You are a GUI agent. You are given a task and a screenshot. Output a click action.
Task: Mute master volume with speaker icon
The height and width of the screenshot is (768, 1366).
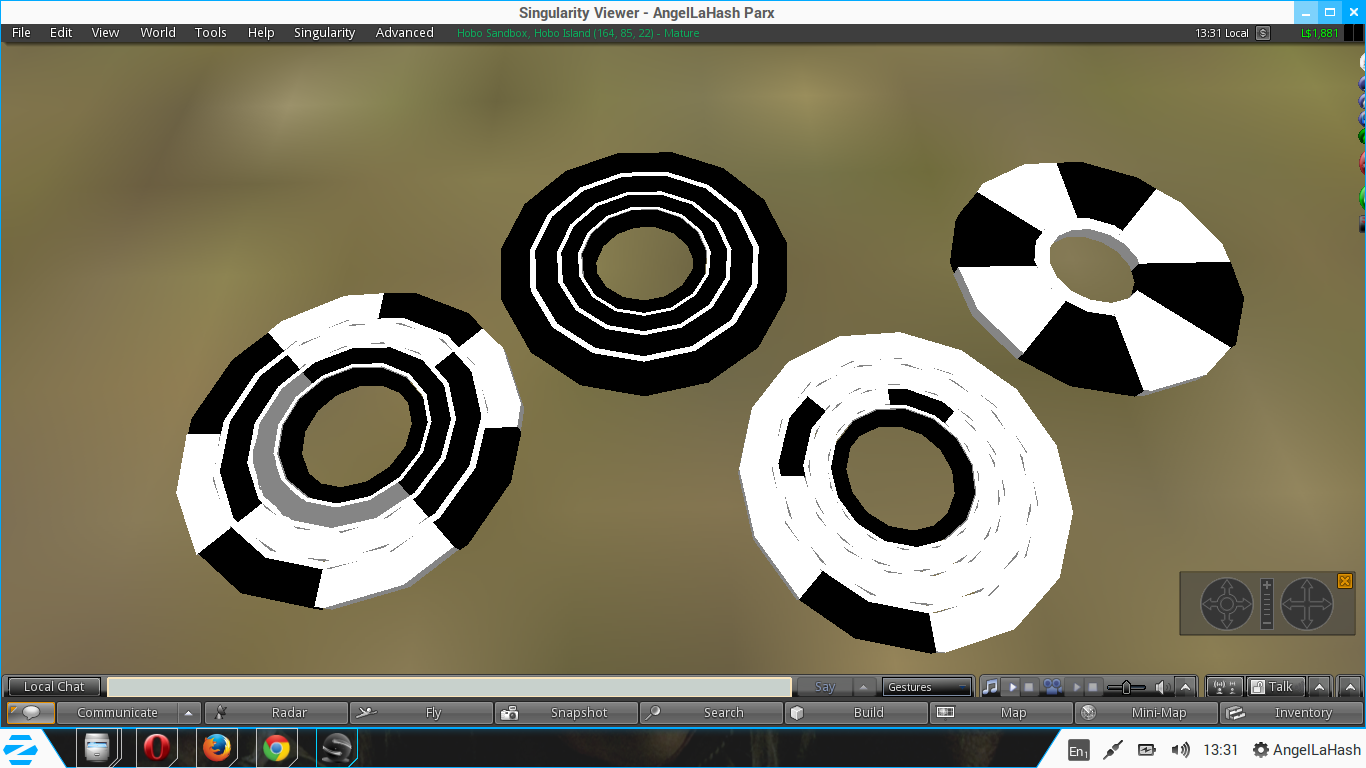[1162, 687]
